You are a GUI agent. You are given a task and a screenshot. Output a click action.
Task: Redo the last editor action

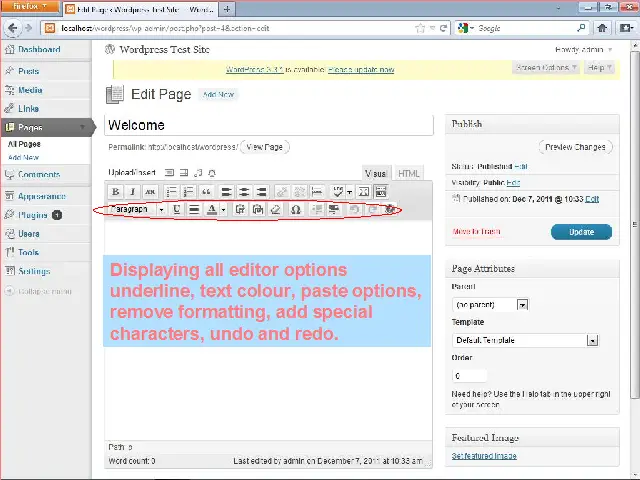(x=372, y=209)
